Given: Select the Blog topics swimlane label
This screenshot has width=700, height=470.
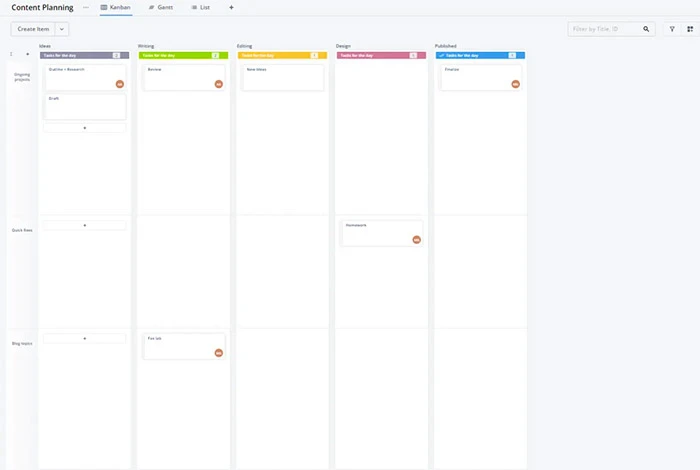Looking at the screenshot, I should click(x=22, y=344).
